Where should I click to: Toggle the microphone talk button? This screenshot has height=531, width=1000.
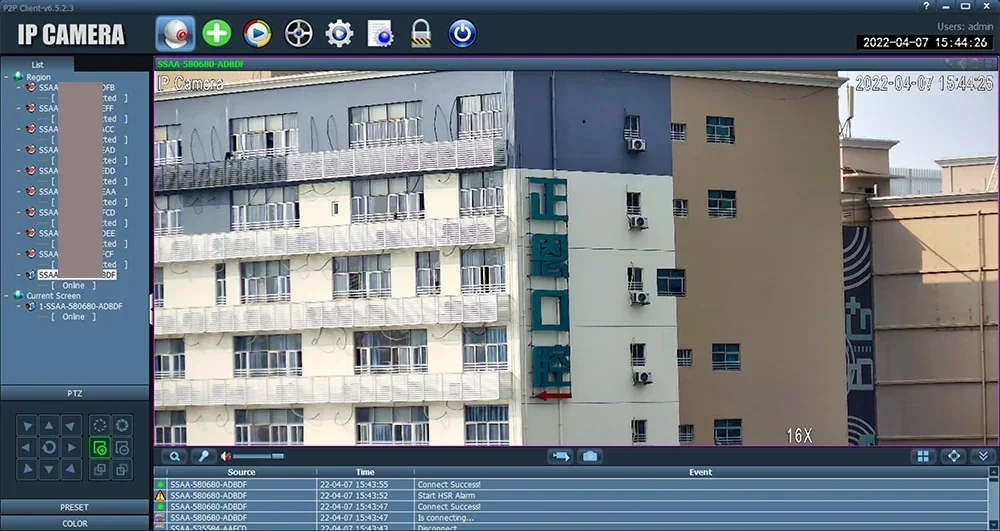point(204,456)
